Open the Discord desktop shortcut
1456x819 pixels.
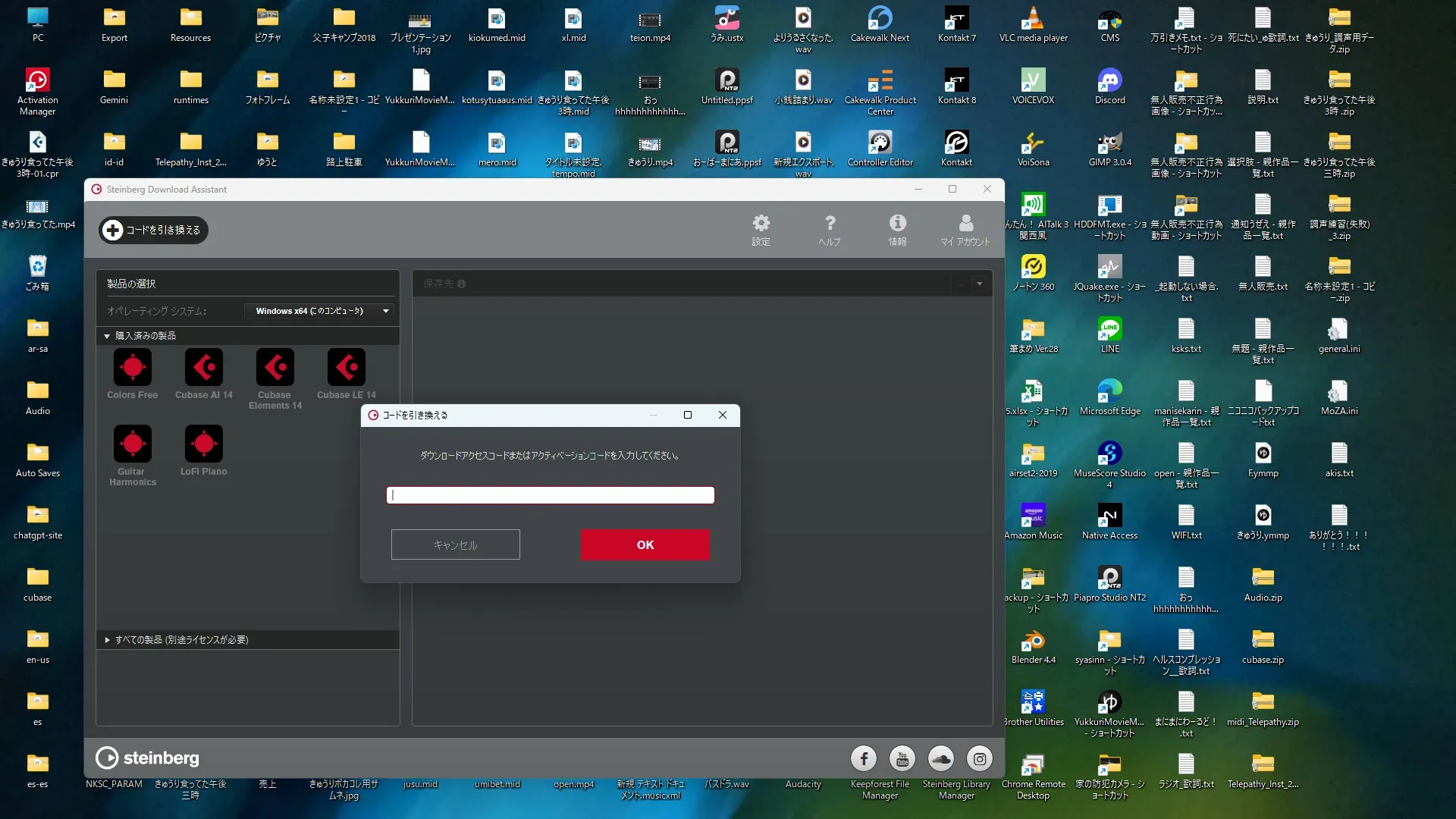pyautogui.click(x=1109, y=86)
